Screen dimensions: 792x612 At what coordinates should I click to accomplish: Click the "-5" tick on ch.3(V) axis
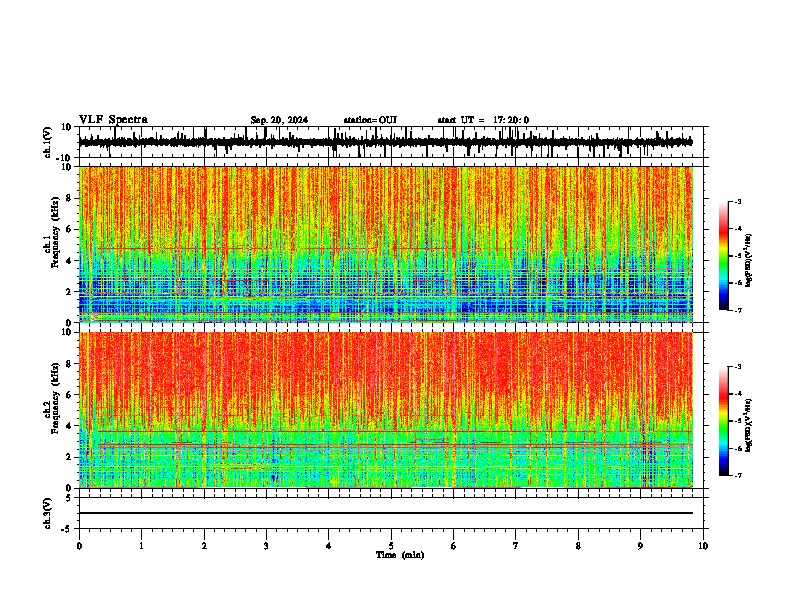(x=67, y=529)
